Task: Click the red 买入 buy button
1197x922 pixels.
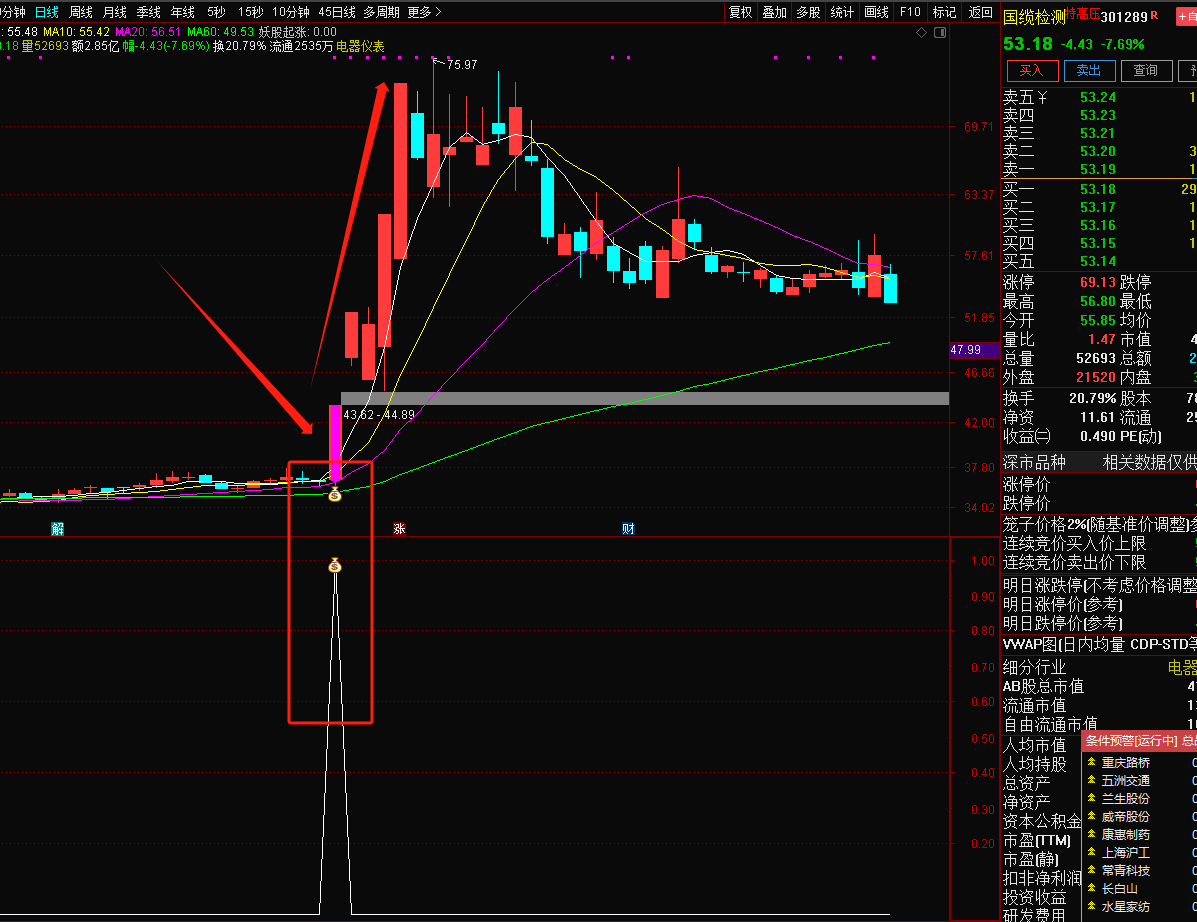Action: click(1031, 70)
